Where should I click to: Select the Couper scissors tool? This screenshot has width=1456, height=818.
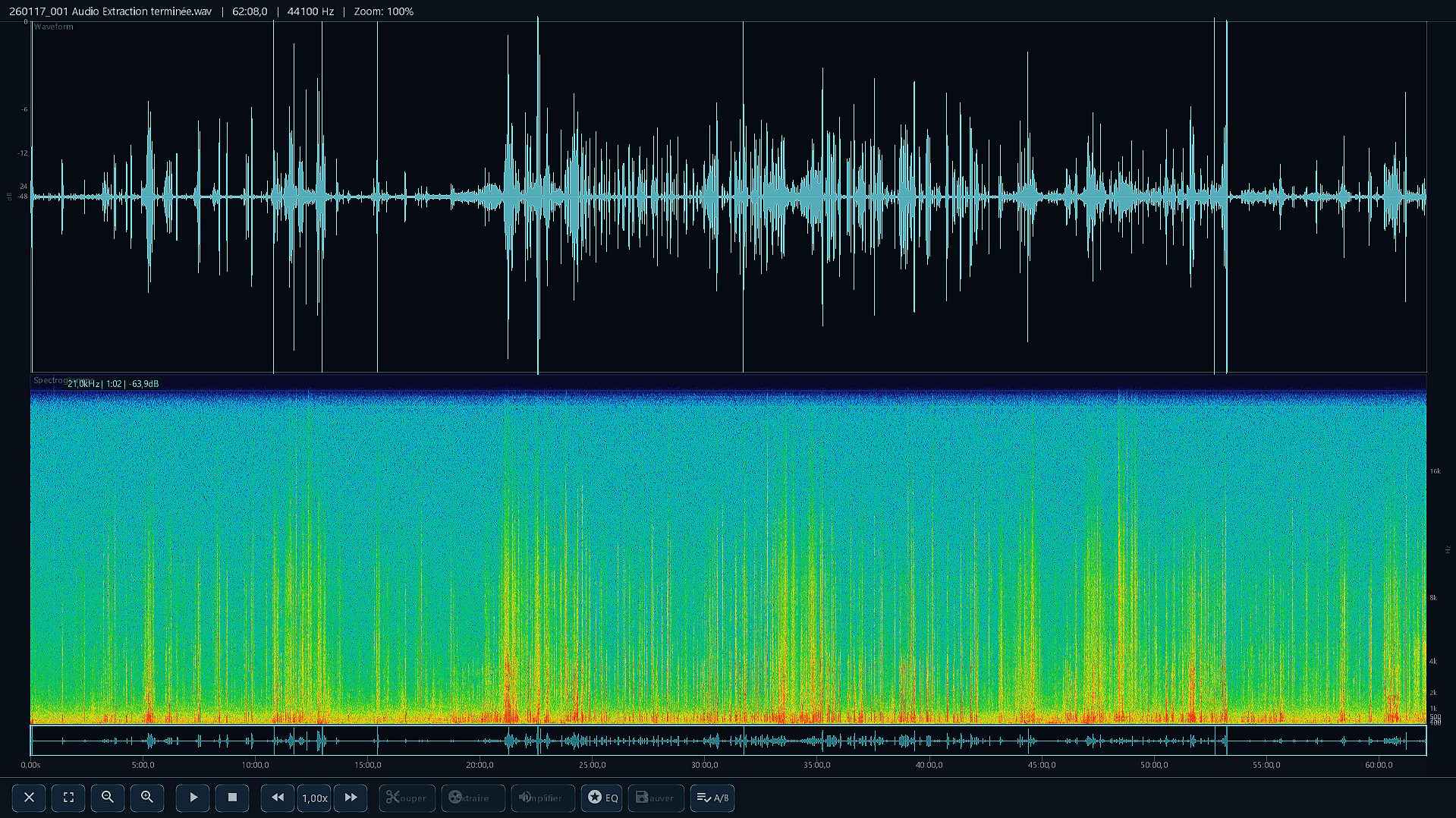tap(407, 798)
